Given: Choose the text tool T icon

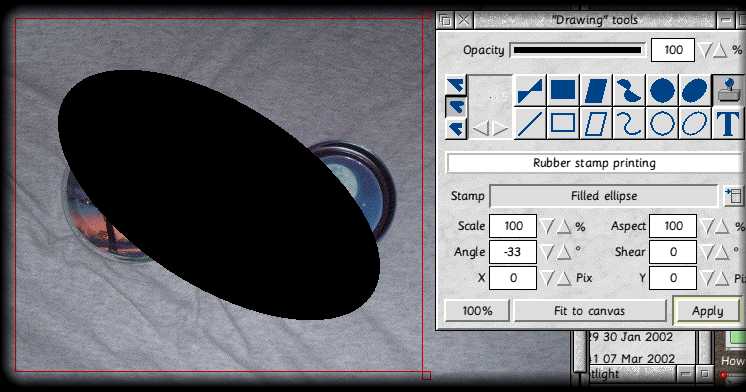Looking at the screenshot, I should click(728, 123).
